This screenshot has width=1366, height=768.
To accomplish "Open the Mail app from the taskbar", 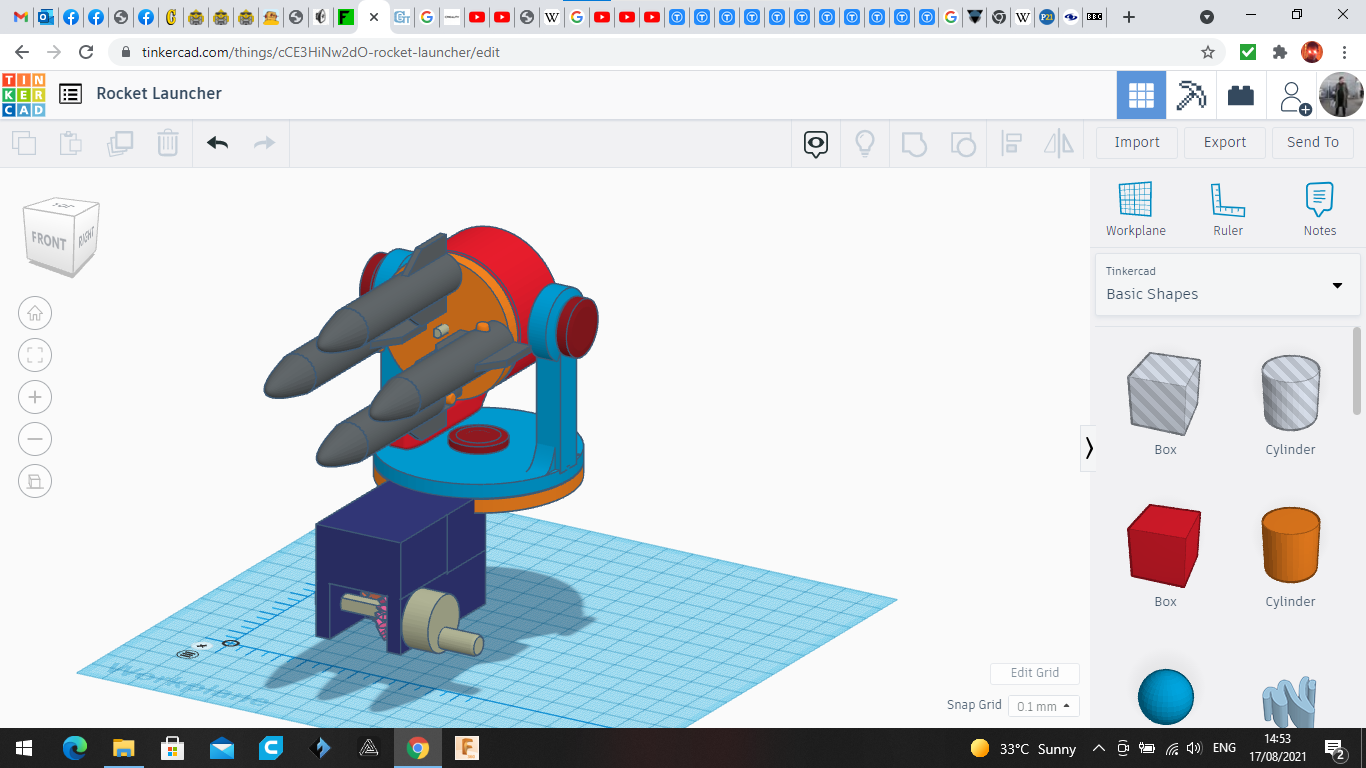I will click(x=221, y=748).
